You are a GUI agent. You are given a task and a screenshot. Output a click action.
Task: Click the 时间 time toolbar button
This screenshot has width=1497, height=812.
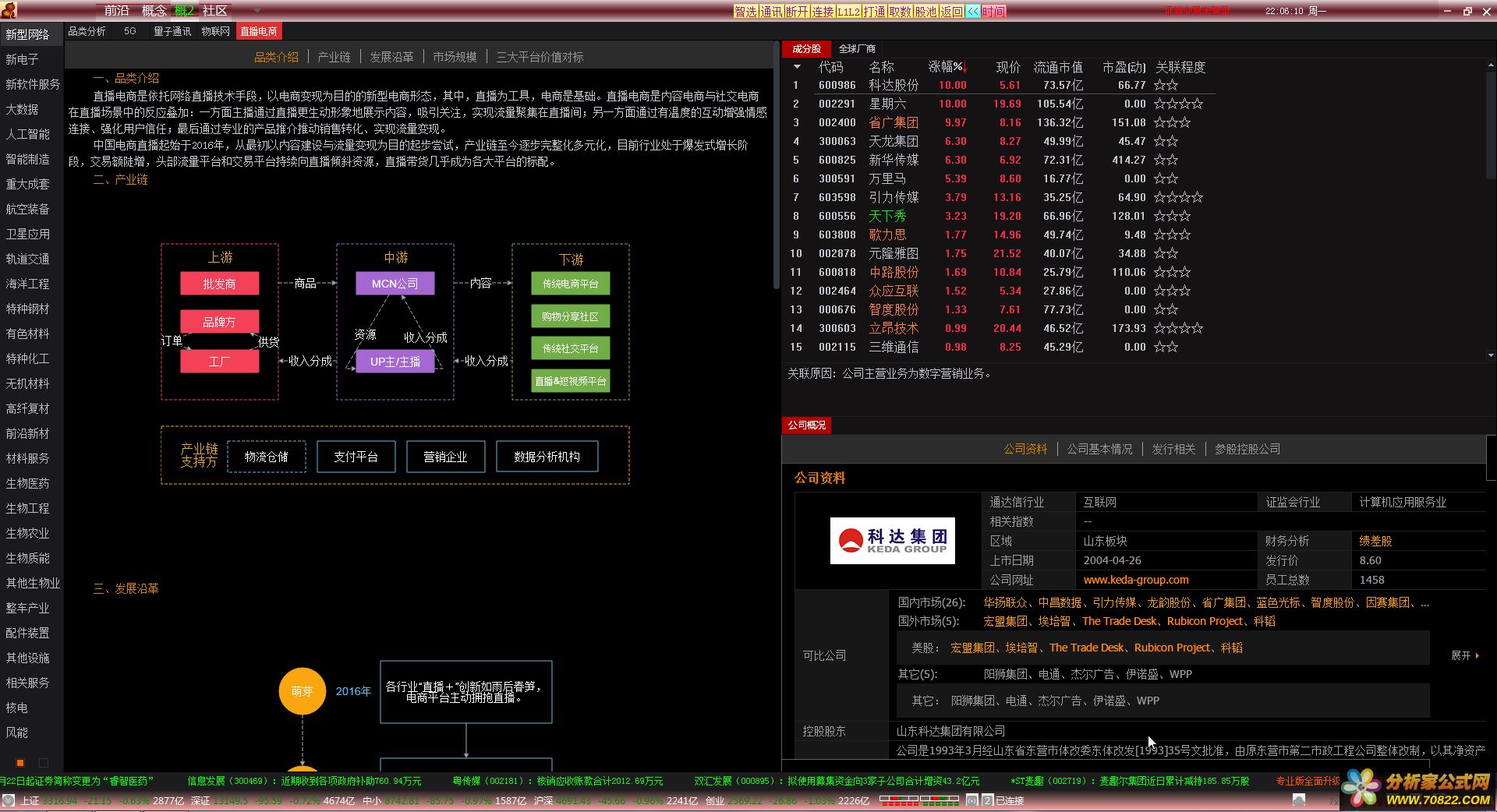point(993,12)
